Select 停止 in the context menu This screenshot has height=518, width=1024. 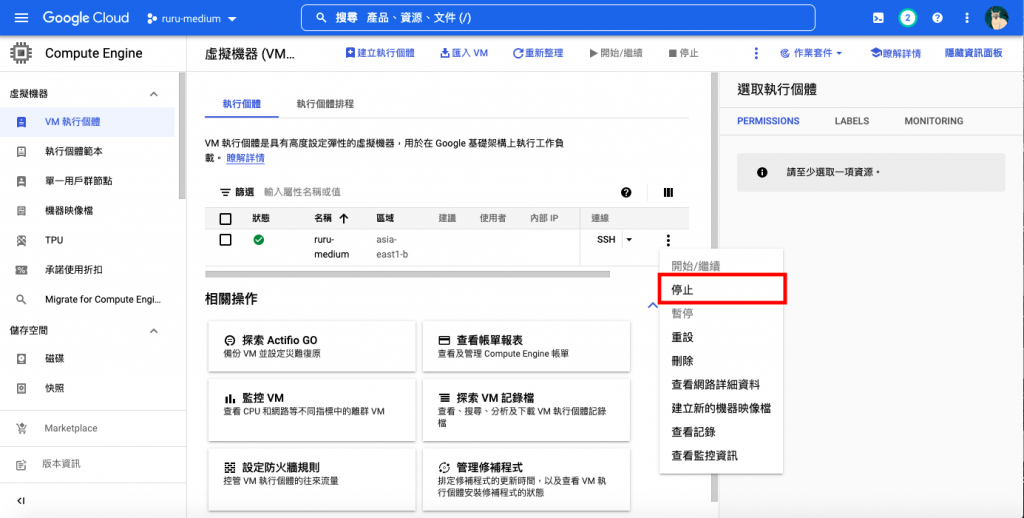click(x=721, y=289)
